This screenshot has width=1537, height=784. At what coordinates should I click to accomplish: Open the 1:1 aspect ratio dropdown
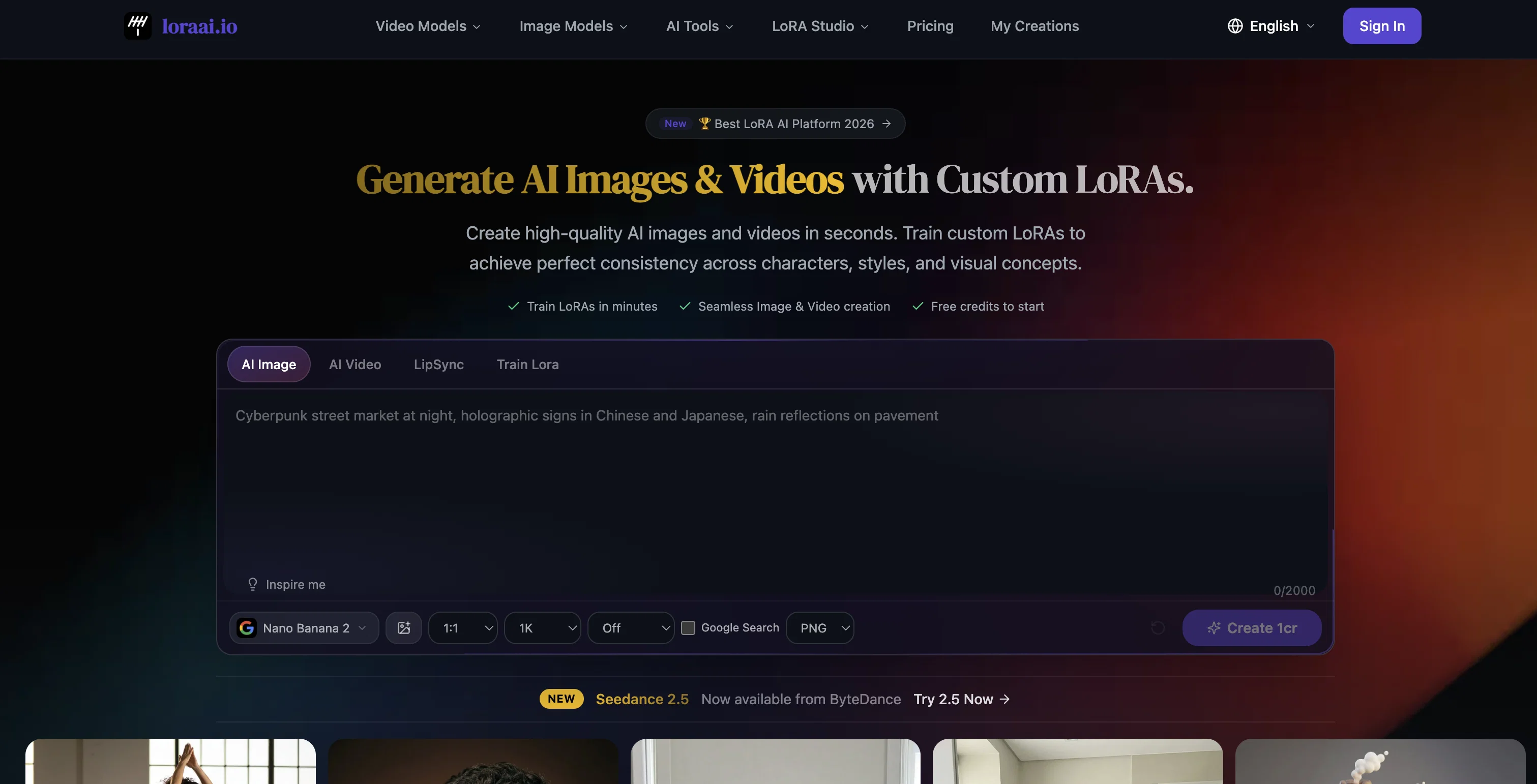point(463,628)
